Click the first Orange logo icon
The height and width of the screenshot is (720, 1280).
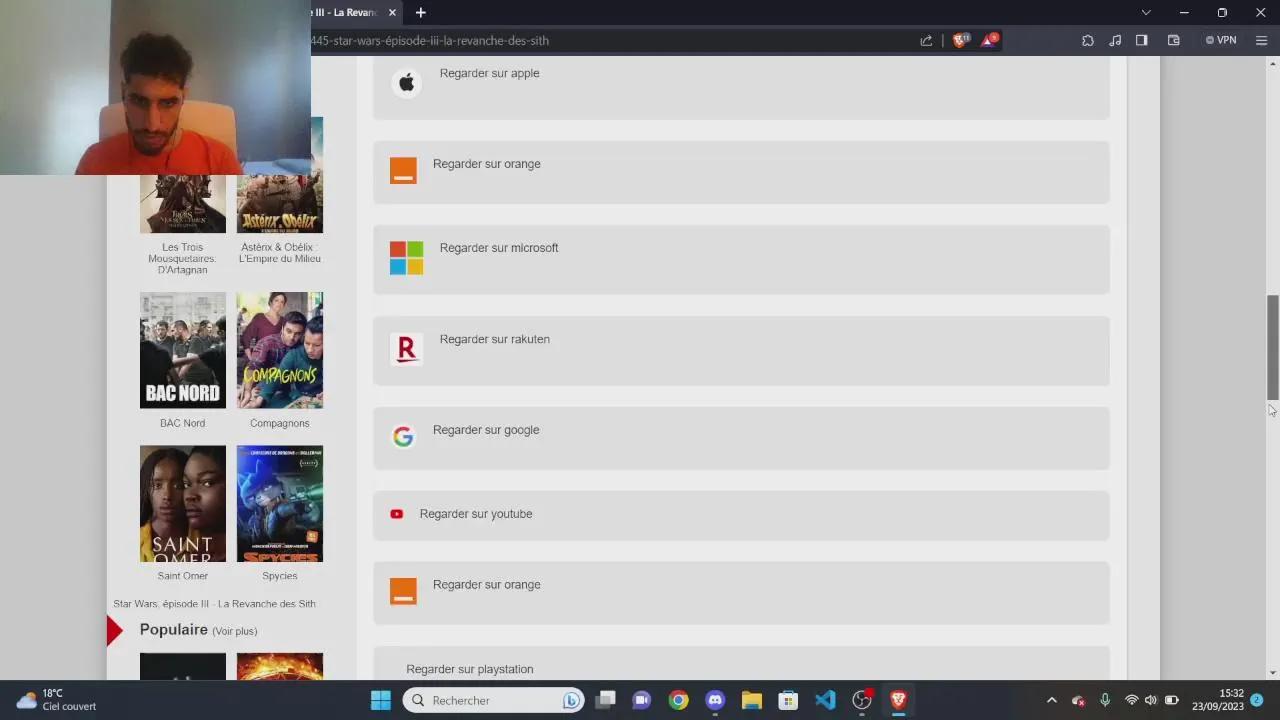point(403,170)
